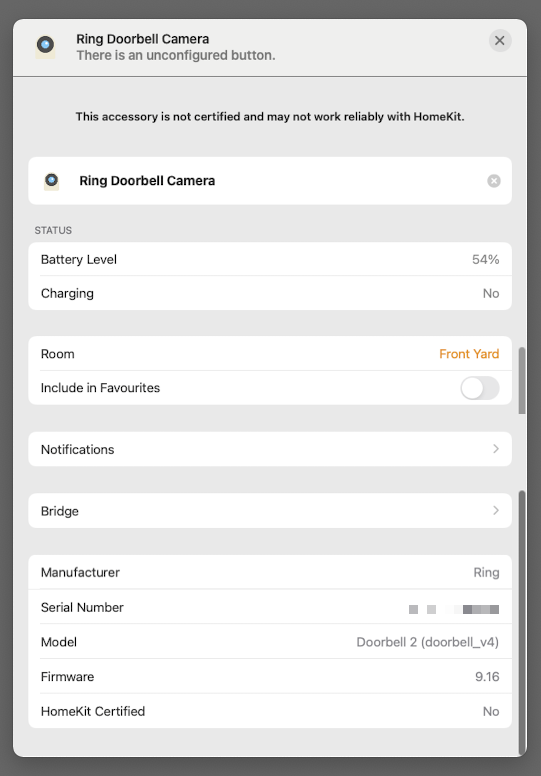Close the Ring Doorbell Camera settings dialog
This screenshot has width=541, height=776.
(x=500, y=41)
